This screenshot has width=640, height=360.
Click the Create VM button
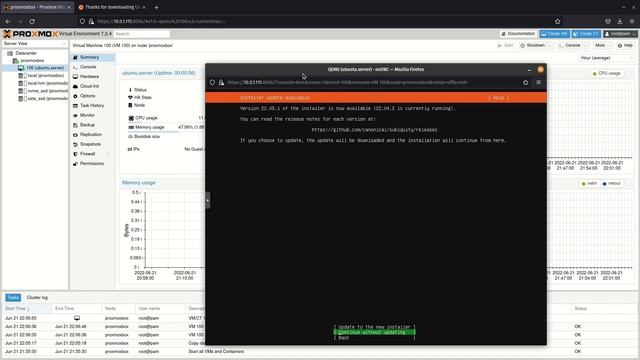click(x=554, y=34)
